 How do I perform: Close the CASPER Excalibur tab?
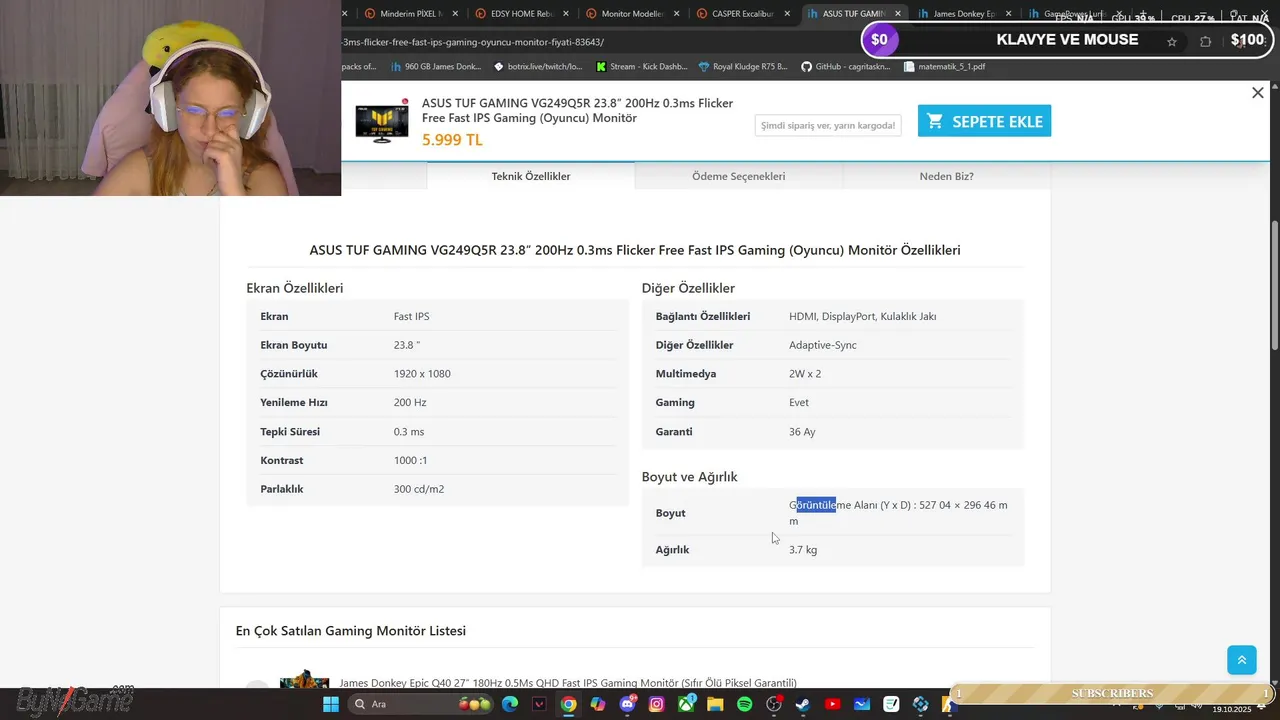pyautogui.click(x=788, y=14)
